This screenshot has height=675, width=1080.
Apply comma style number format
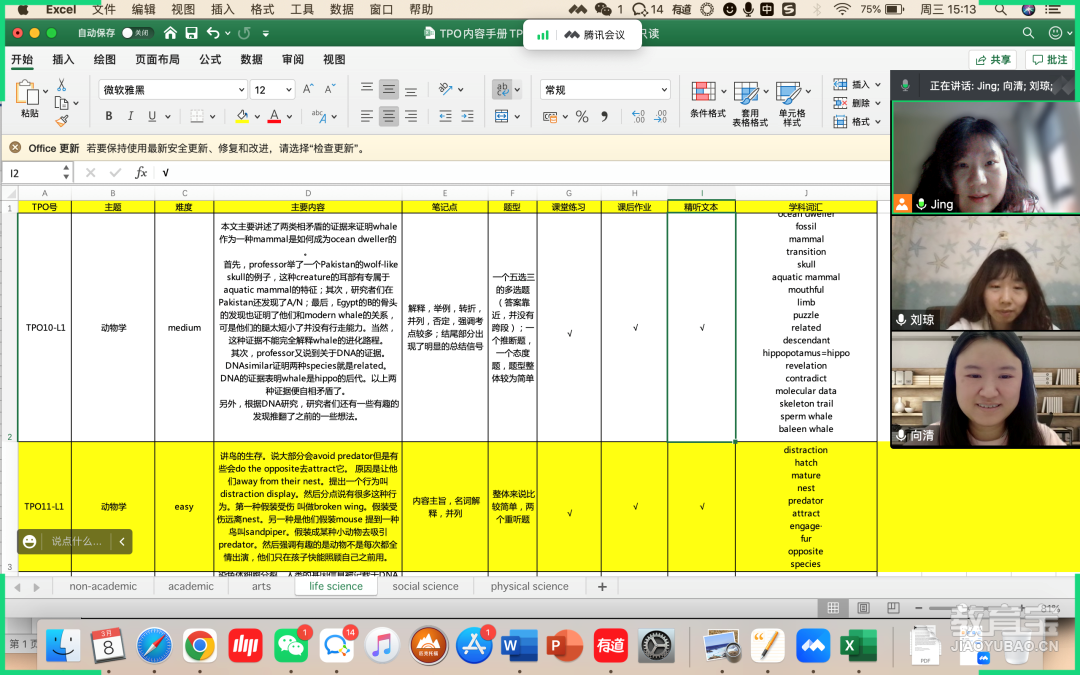click(x=604, y=116)
